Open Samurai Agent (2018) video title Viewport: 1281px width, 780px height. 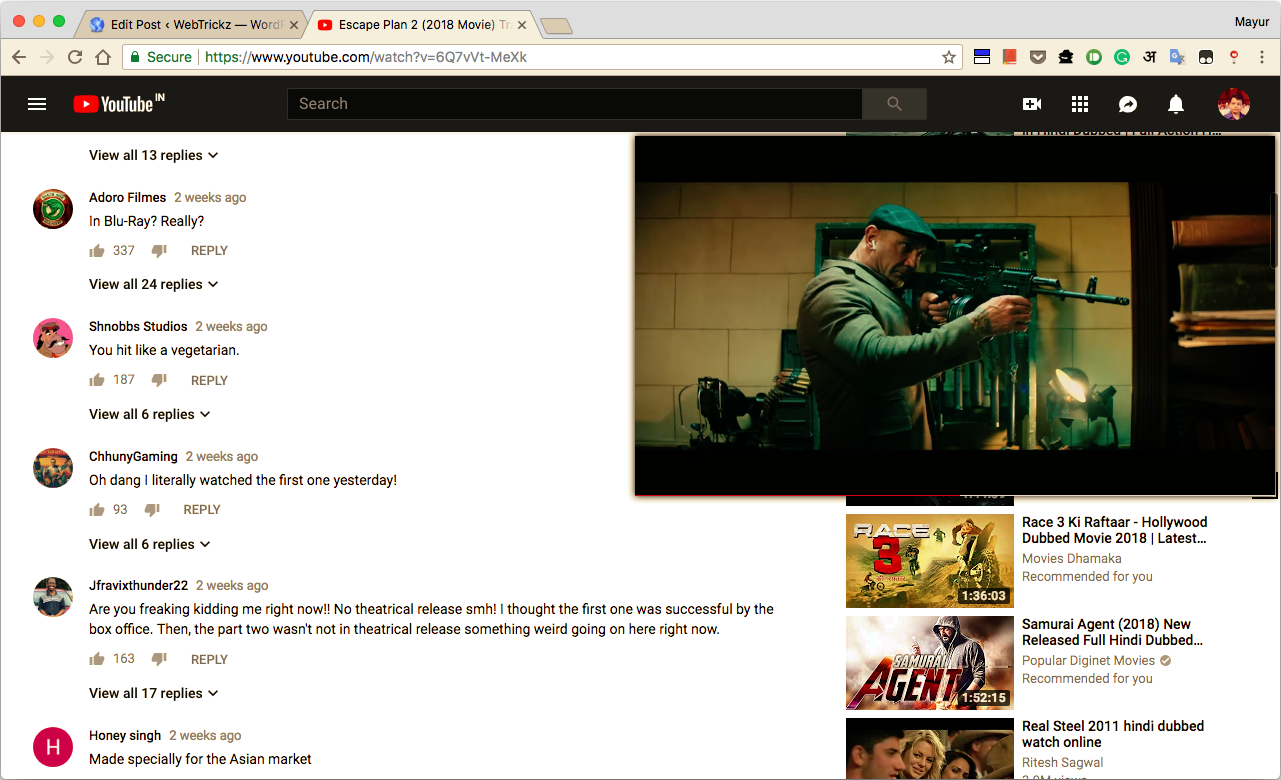1112,632
